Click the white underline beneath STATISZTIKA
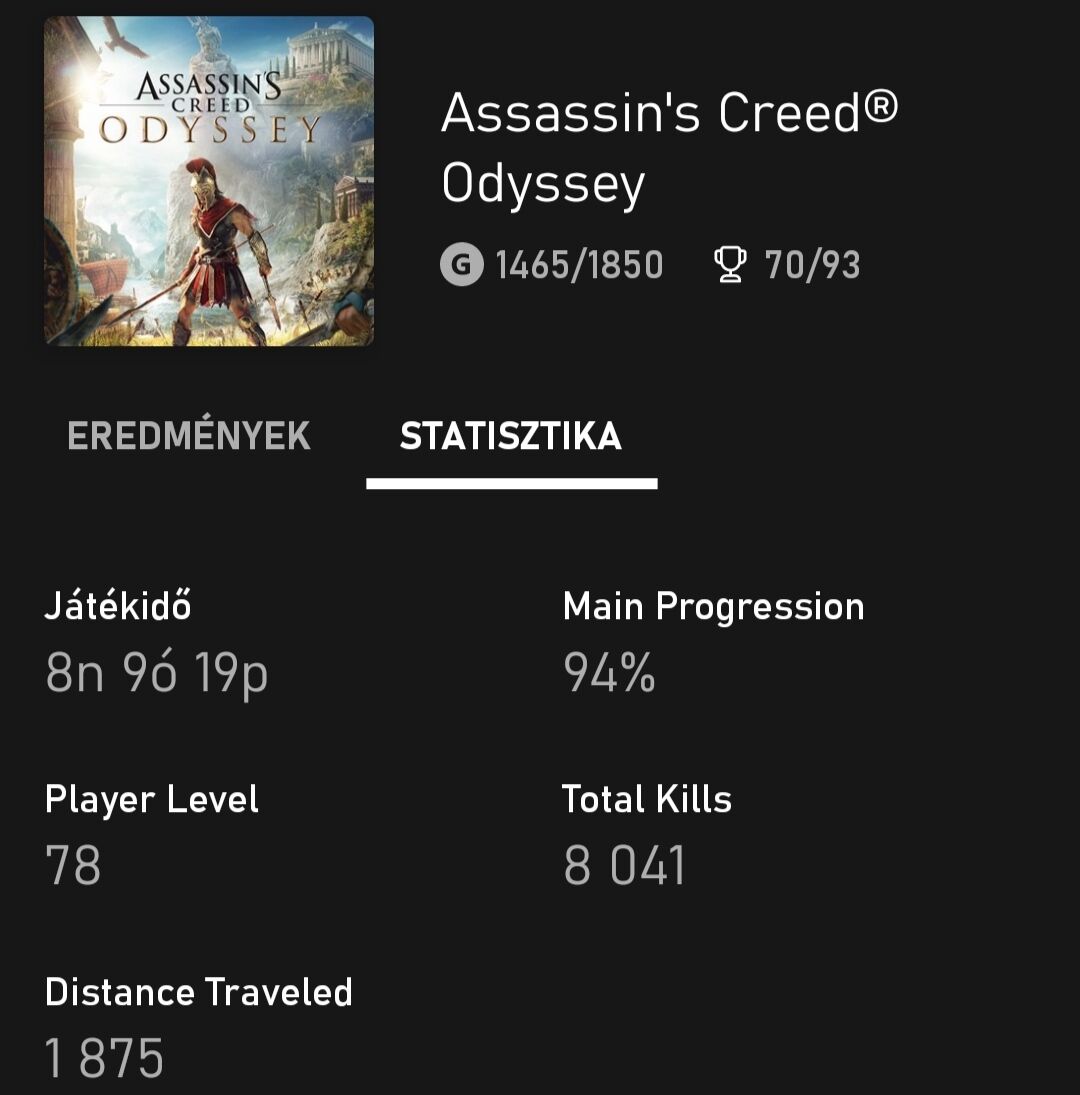The image size is (1080, 1095). (x=511, y=484)
